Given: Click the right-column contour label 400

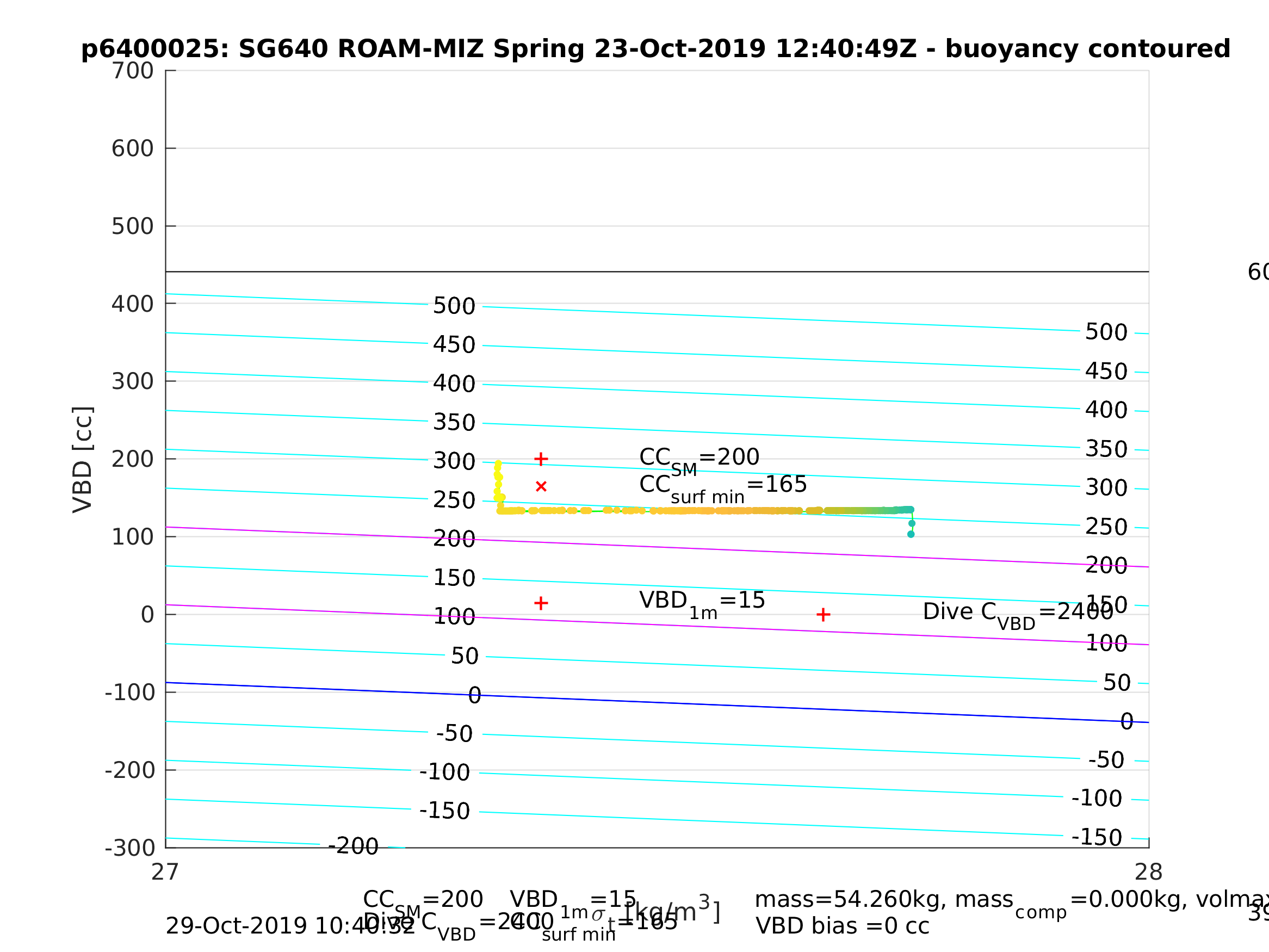Looking at the screenshot, I should coord(1107,410).
